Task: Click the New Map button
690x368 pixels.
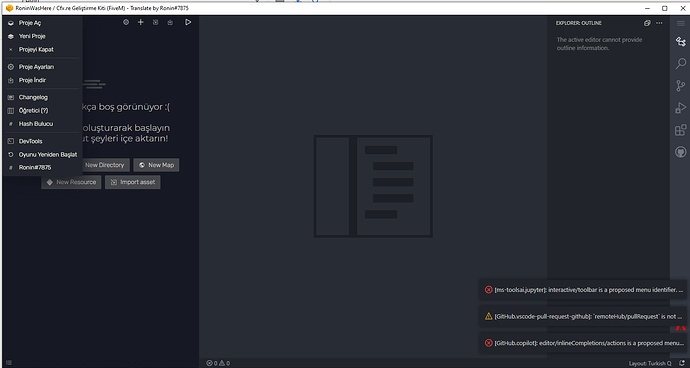Action: click(156, 165)
